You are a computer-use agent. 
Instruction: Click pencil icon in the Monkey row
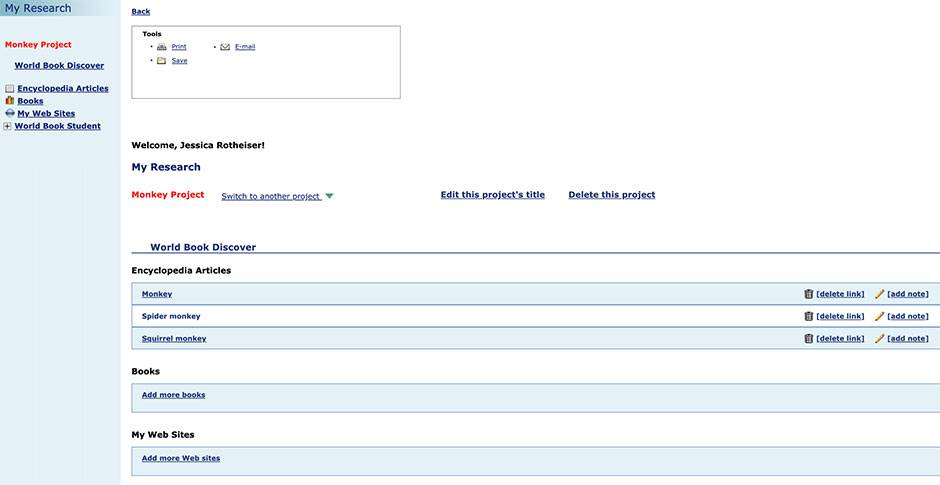879,294
